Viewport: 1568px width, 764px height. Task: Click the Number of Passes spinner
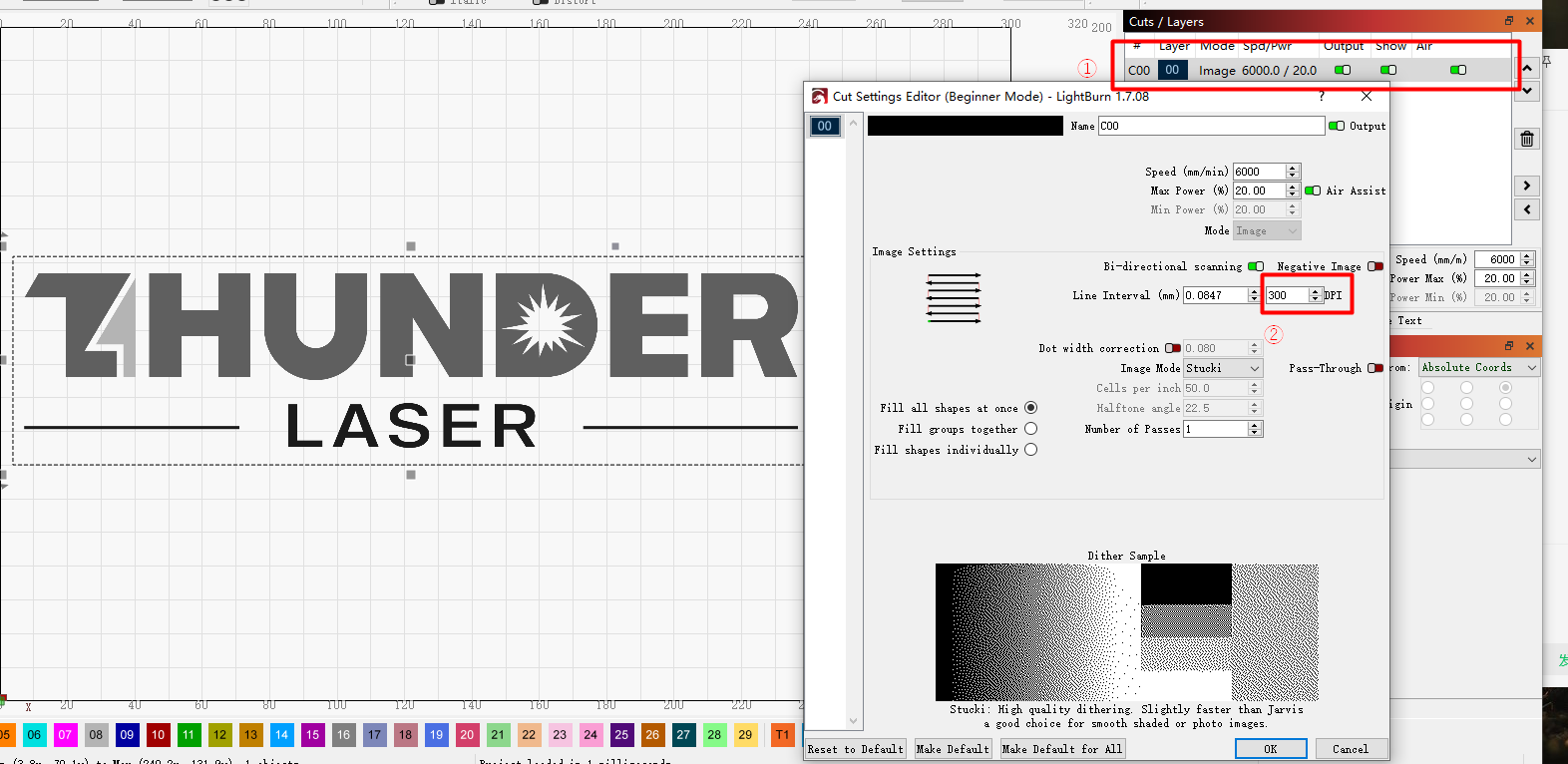(1255, 429)
